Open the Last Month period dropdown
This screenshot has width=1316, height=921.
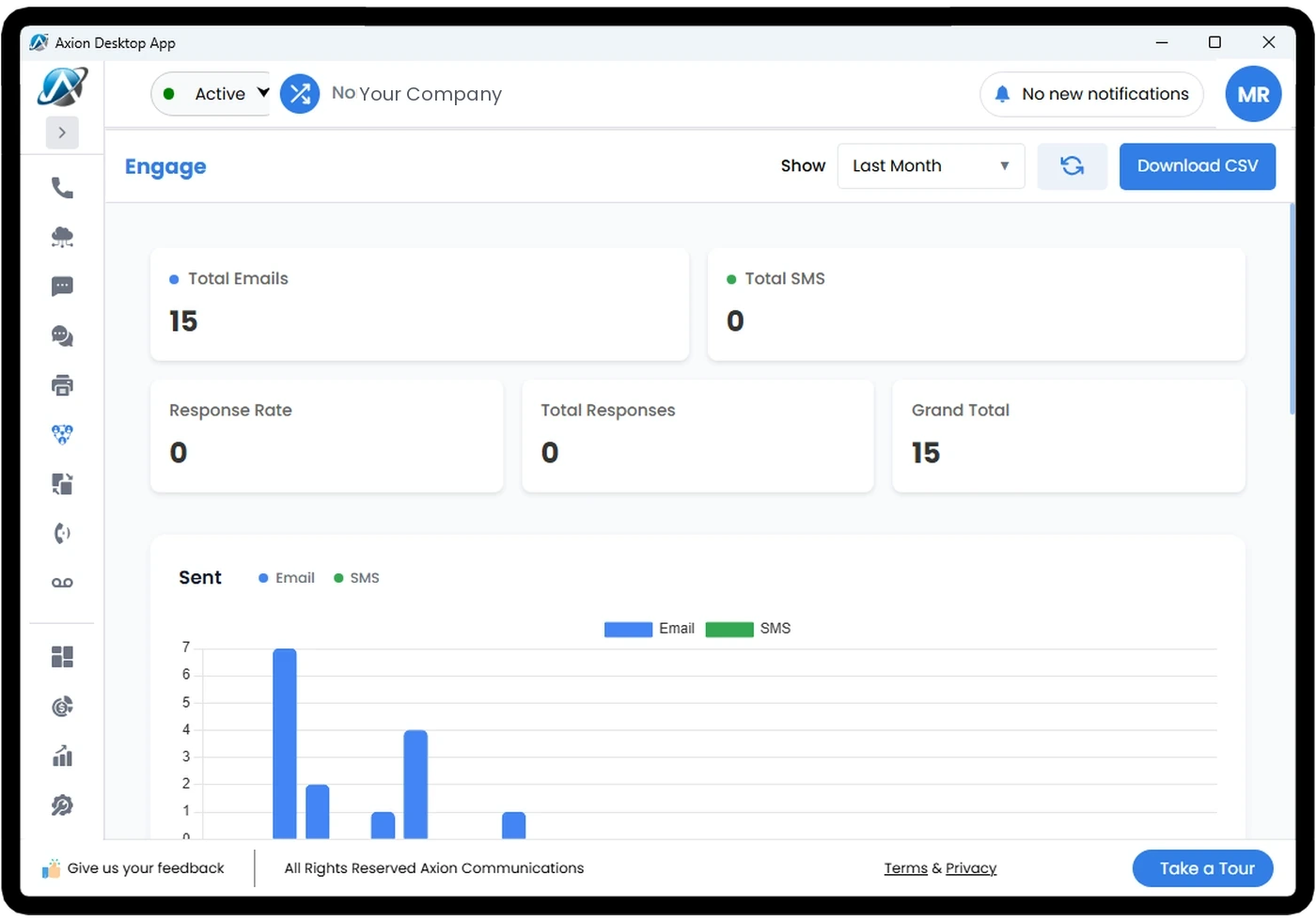coord(931,166)
